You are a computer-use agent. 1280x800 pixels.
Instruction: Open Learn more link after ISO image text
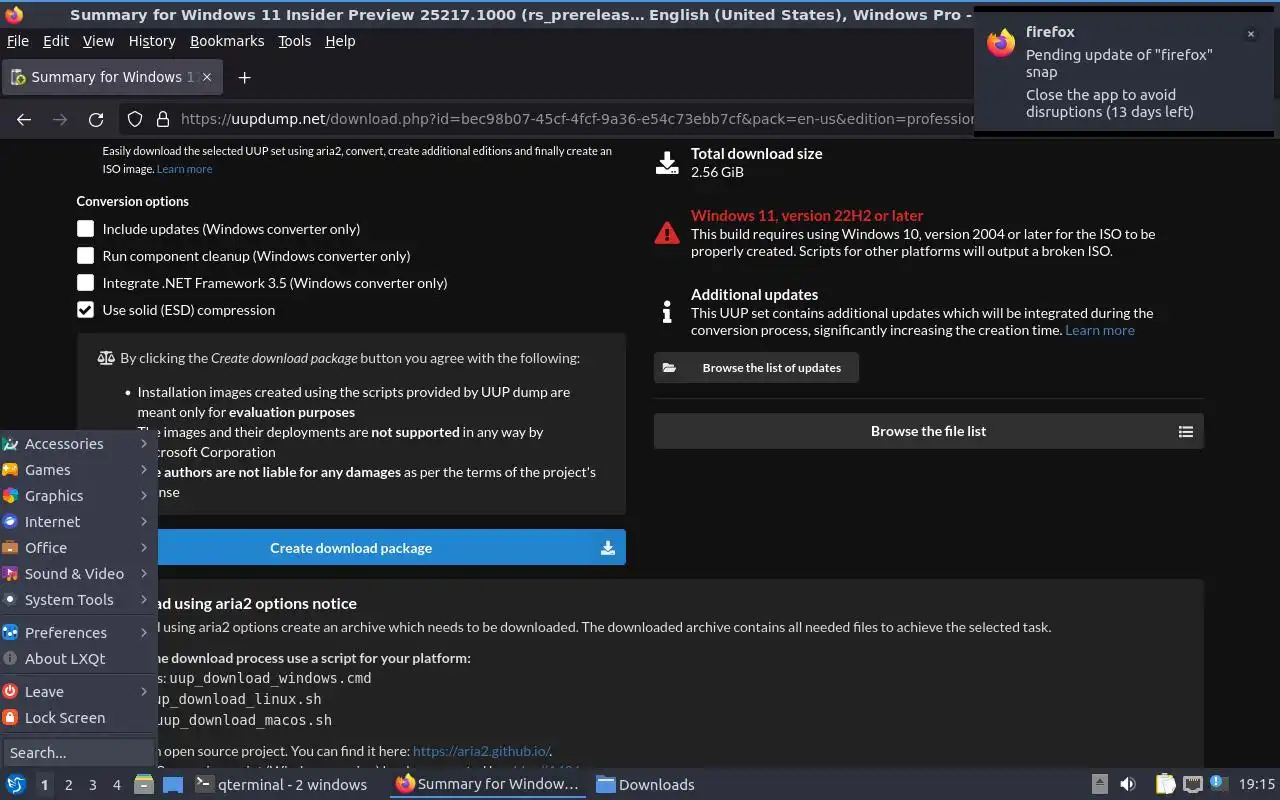pyautogui.click(x=184, y=169)
